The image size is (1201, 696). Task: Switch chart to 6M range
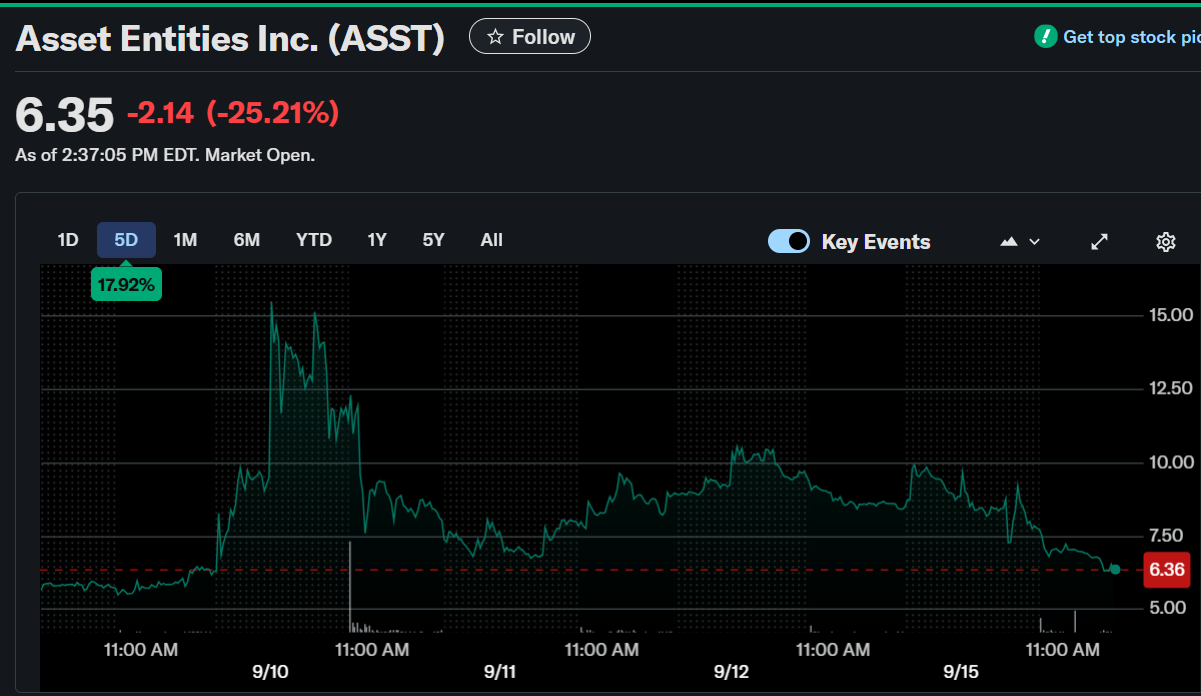247,240
